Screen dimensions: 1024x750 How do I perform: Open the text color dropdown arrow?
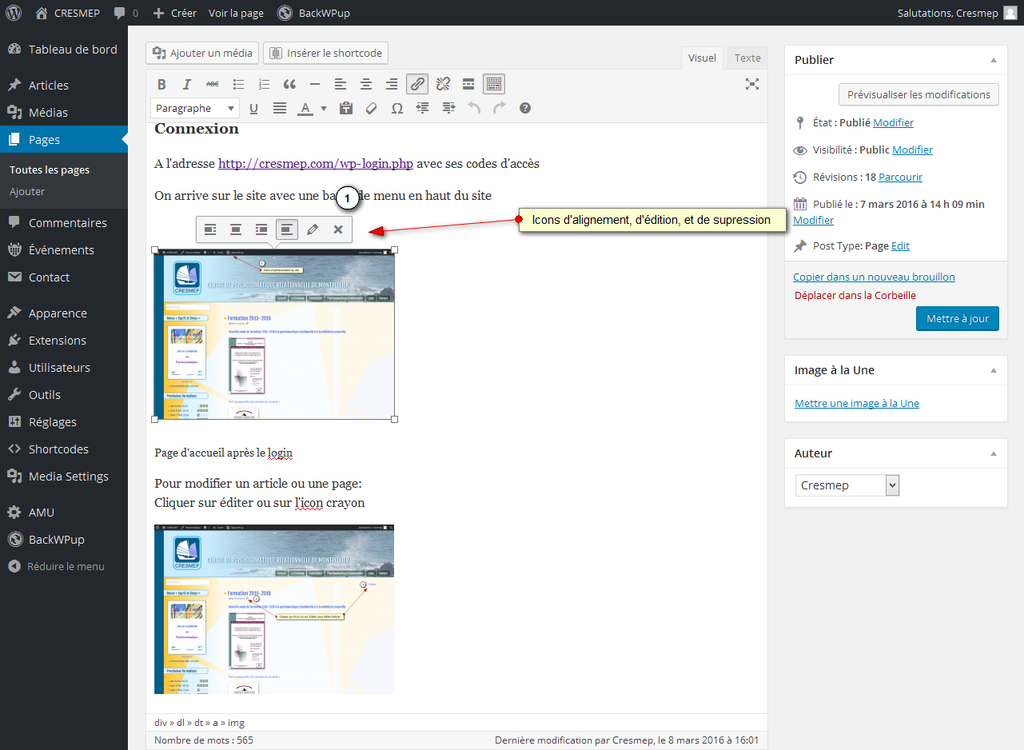pos(323,108)
